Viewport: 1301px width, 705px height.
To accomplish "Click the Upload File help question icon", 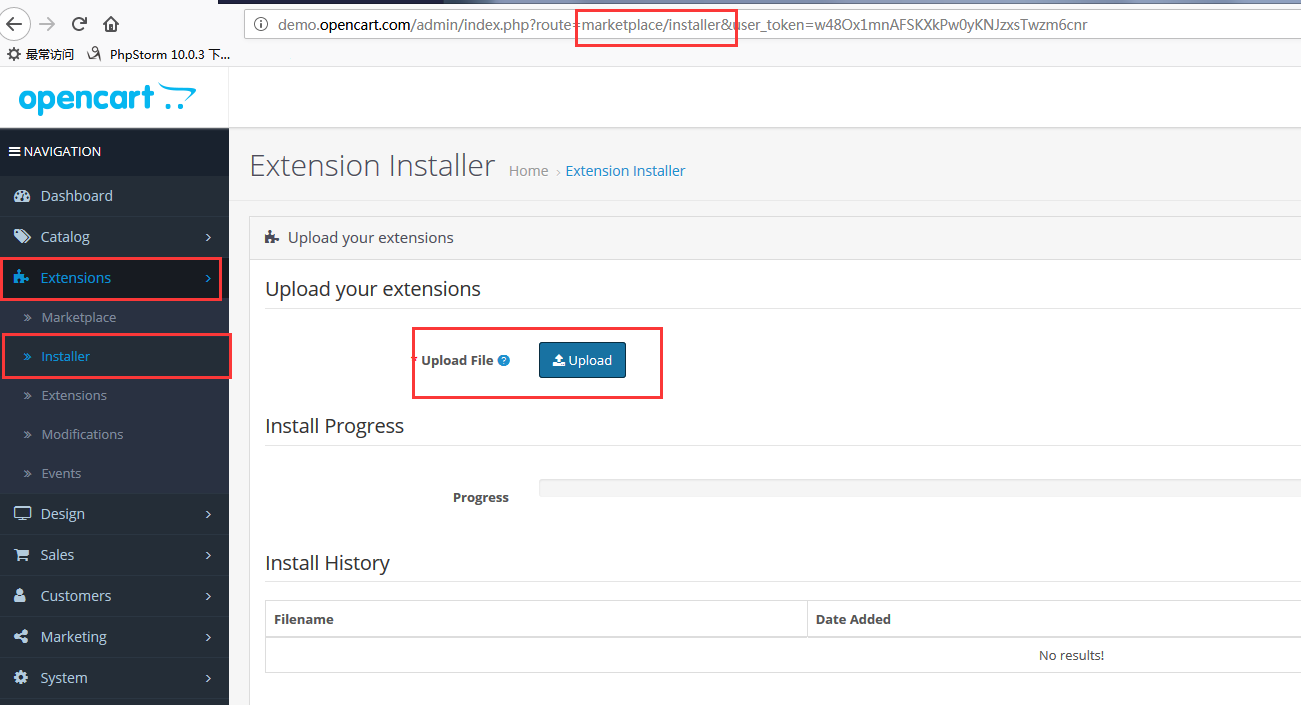I will click(x=504, y=360).
